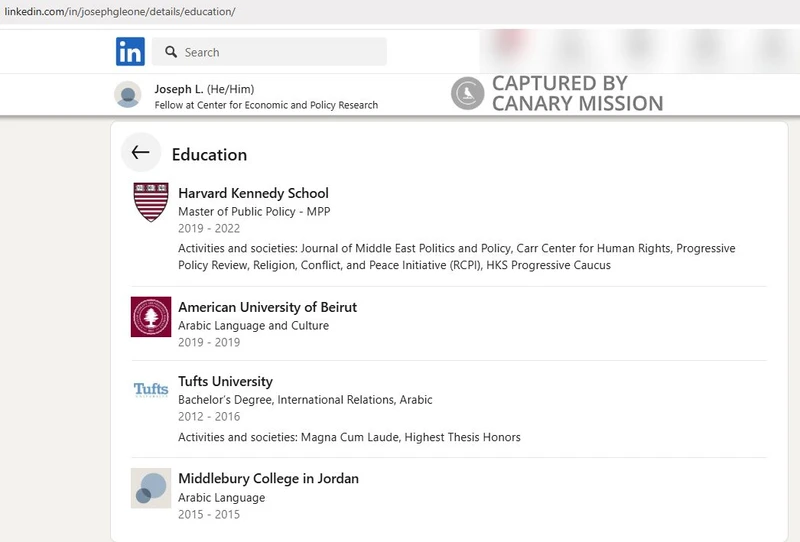The width and height of the screenshot is (800, 542).
Task: Click the '2019 - 2022' date range
Action: 209,229
